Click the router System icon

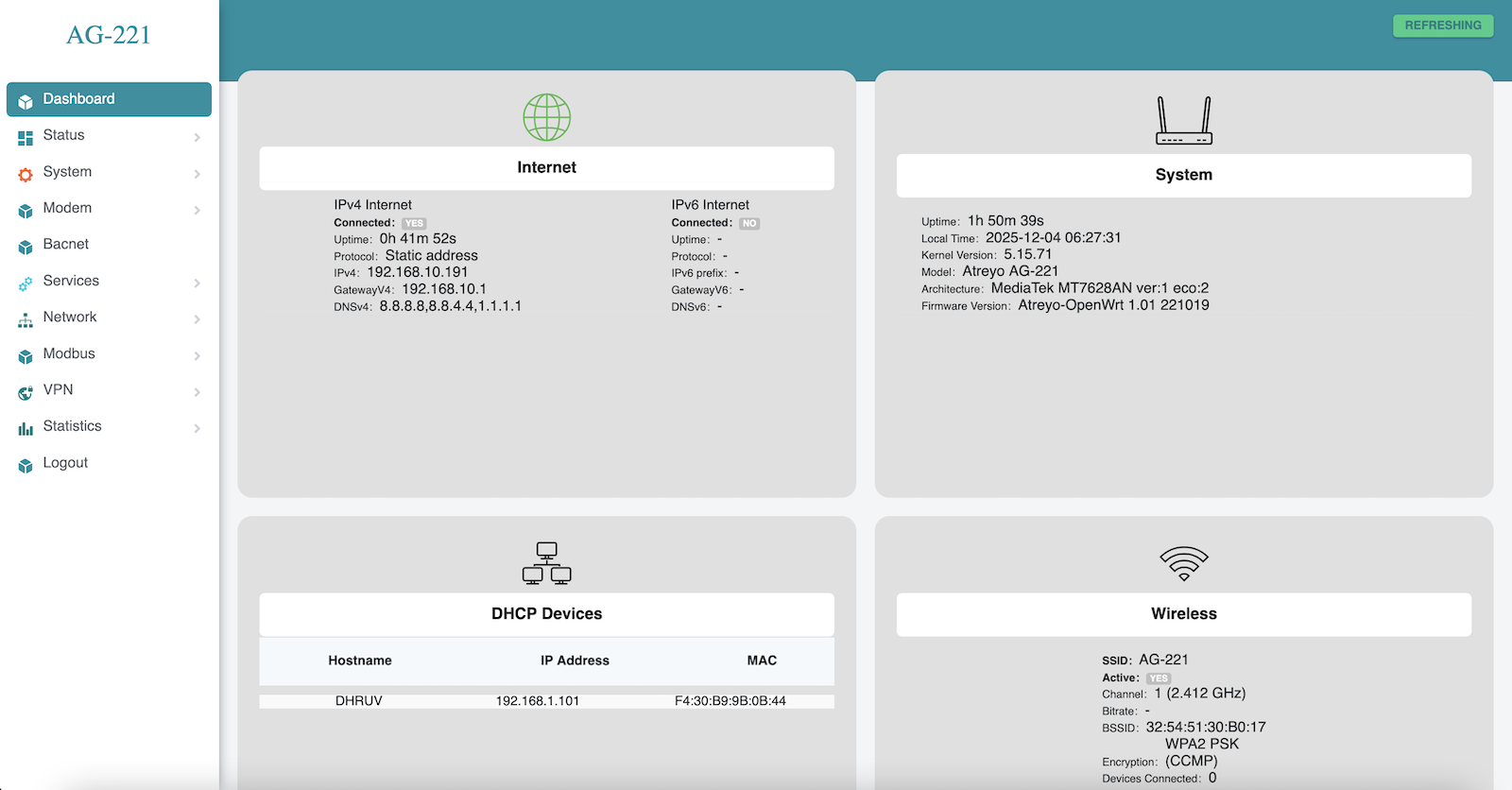[x=1183, y=121]
